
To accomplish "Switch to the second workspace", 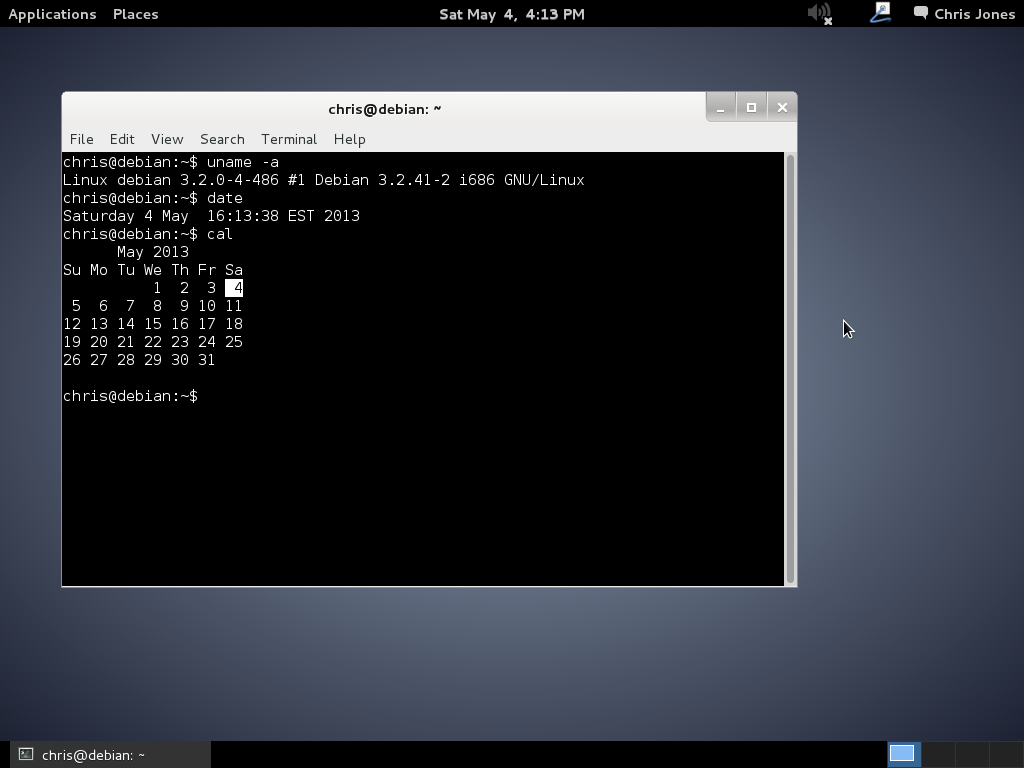I will pos(938,754).
